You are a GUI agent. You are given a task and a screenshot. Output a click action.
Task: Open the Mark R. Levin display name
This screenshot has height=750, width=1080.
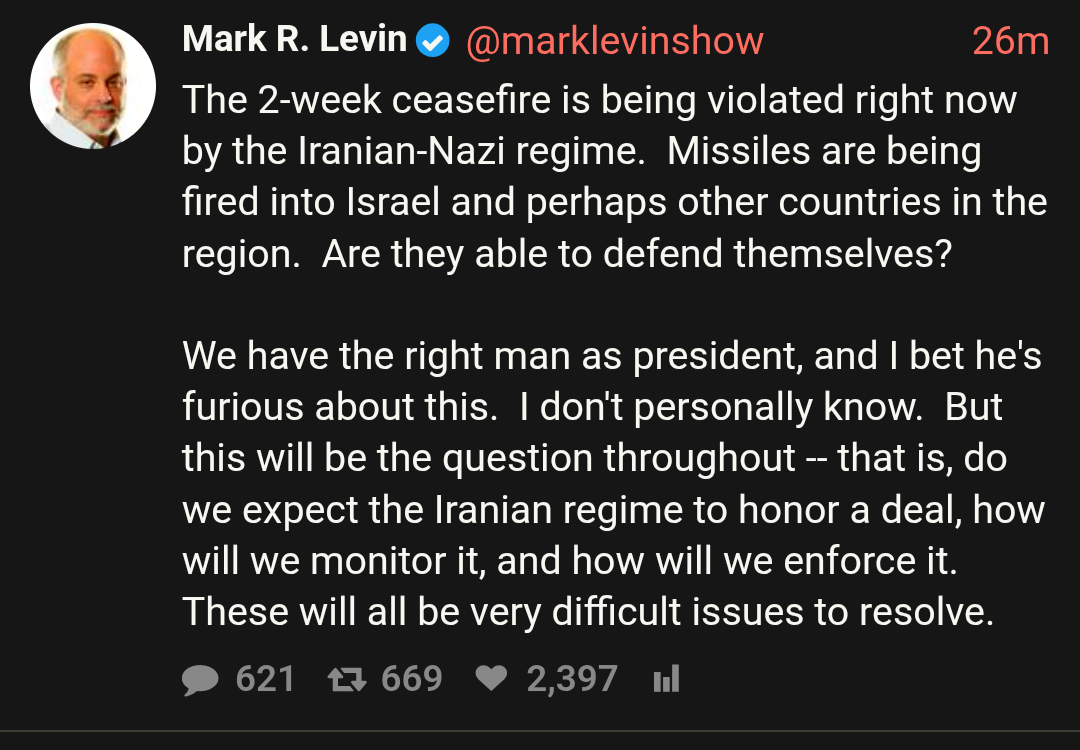pos(295,40)
